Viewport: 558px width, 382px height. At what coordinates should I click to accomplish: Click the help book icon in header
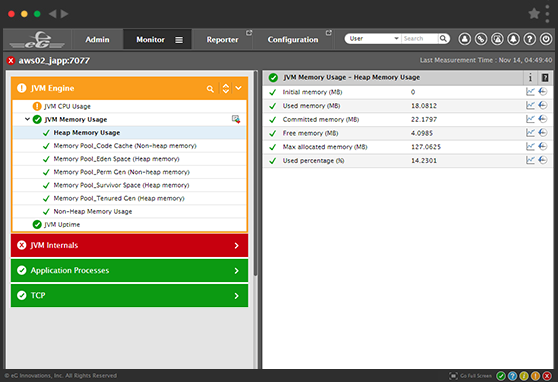click(544, 78)
